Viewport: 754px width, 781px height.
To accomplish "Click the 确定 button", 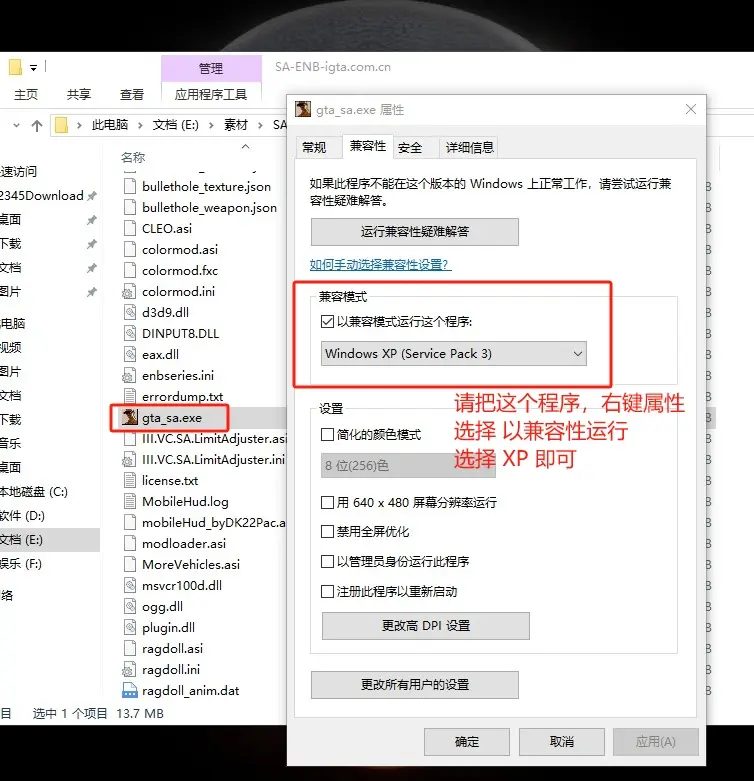I will tap(467, 742).
